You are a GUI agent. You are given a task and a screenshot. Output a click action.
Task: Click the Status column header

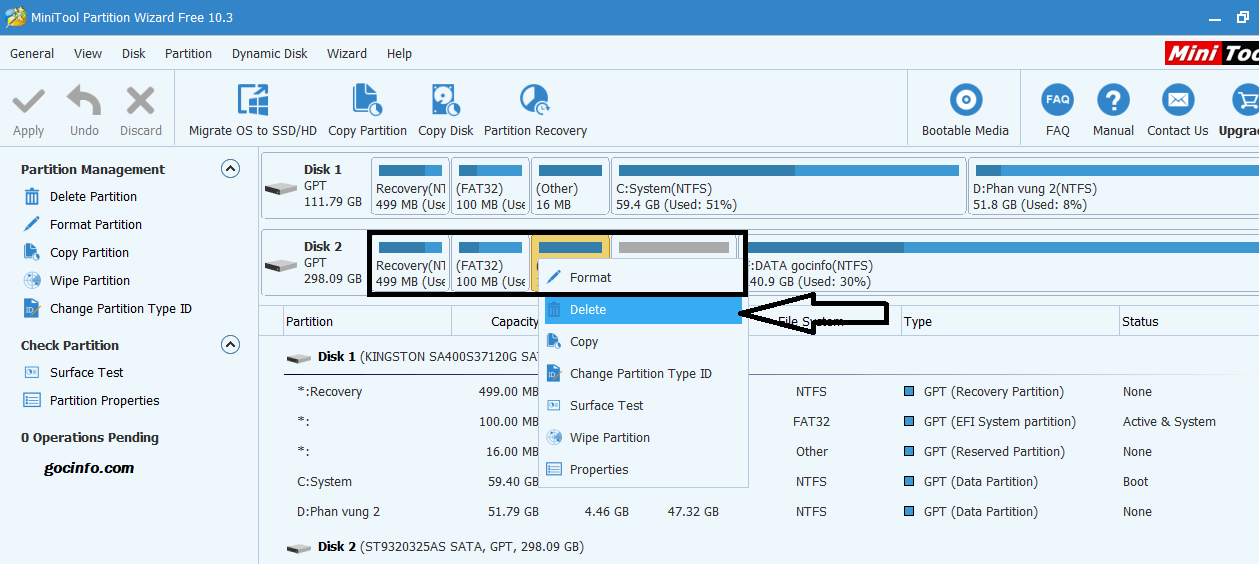point(1140,322)
